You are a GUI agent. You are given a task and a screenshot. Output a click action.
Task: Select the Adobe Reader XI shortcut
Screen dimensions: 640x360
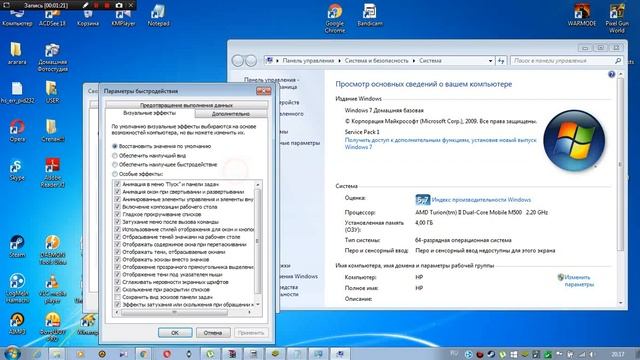52,173
